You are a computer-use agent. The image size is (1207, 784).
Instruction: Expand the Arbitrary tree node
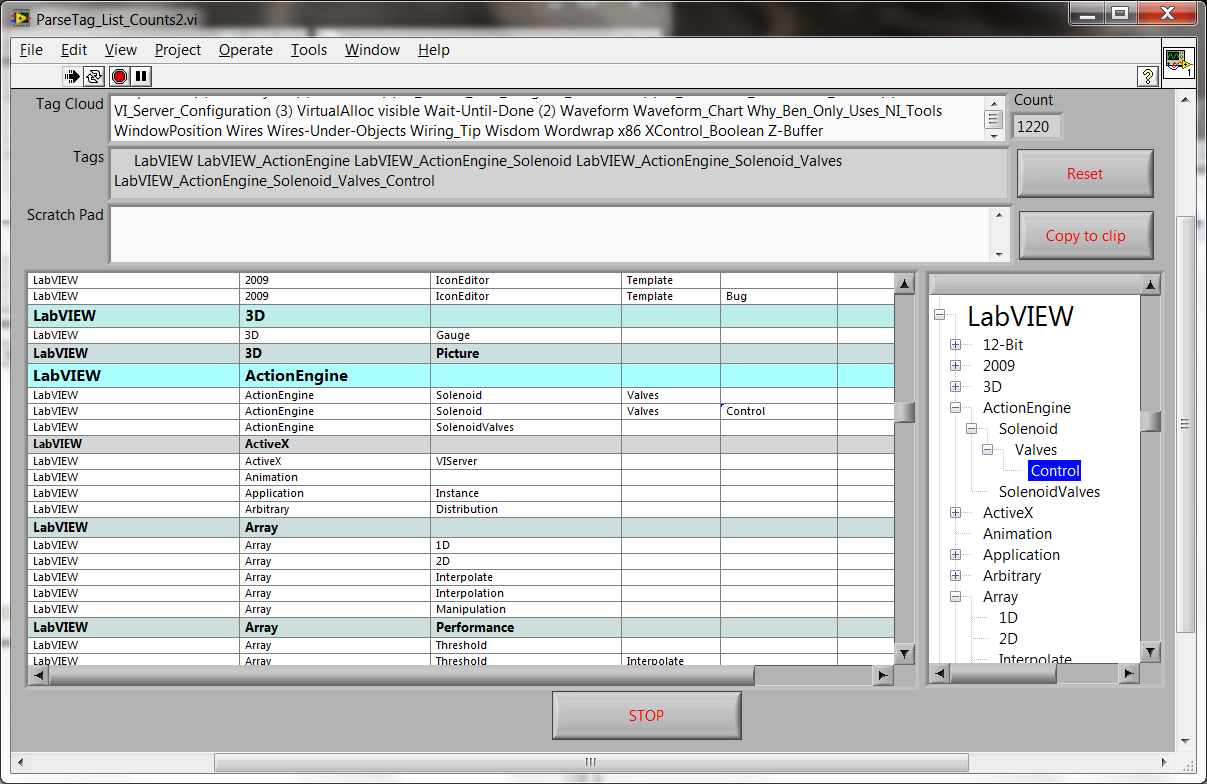(x=955, y=576)
